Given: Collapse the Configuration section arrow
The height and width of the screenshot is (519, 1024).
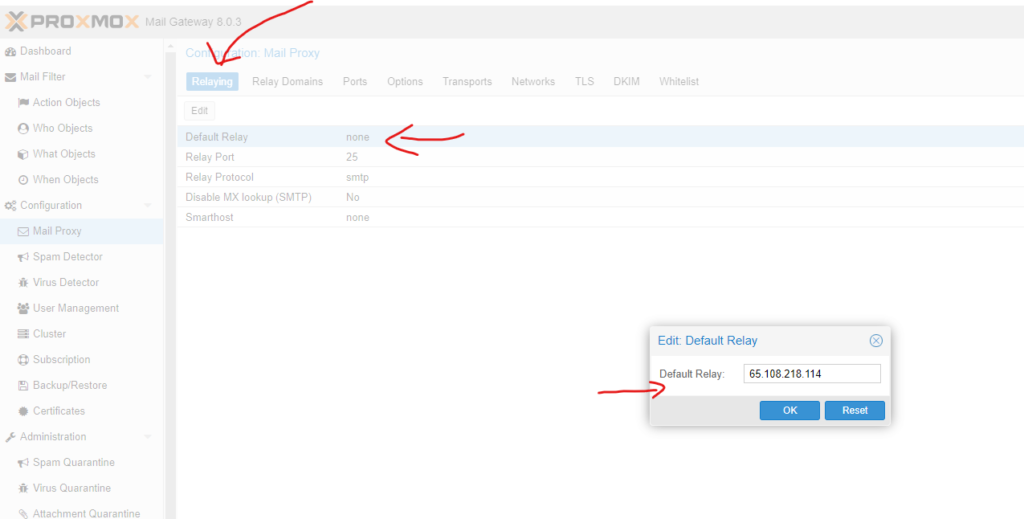Looking at the screenshot, I should pyautogui.click(x=148, y=206).
